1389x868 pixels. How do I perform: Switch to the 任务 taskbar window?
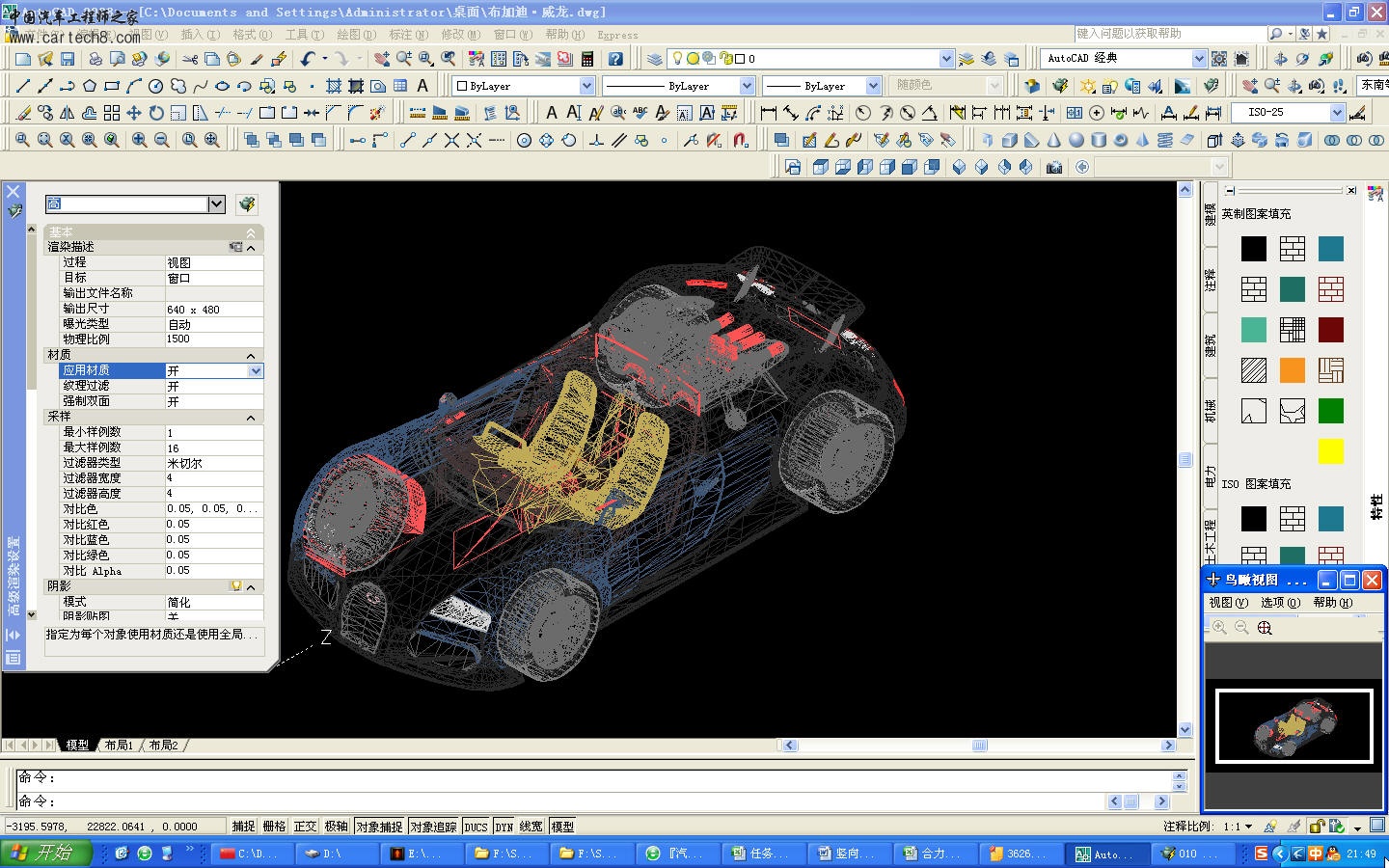(760, 854)
